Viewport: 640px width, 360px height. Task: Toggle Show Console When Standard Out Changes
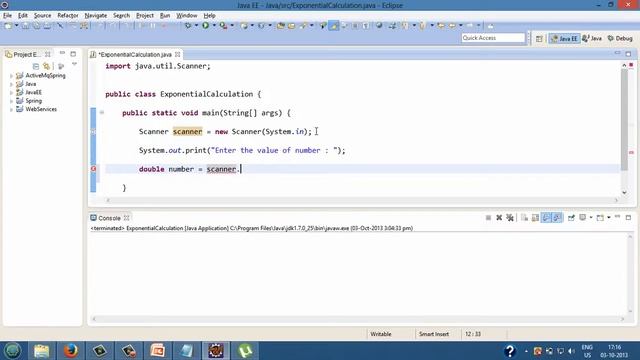[x=546, y=218]
